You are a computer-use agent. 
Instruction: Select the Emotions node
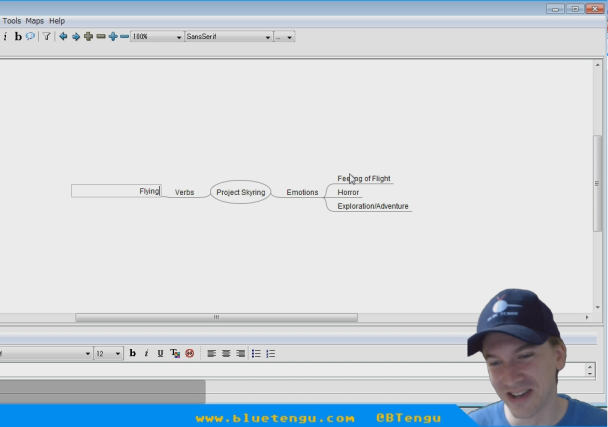(x=302, y=192)
